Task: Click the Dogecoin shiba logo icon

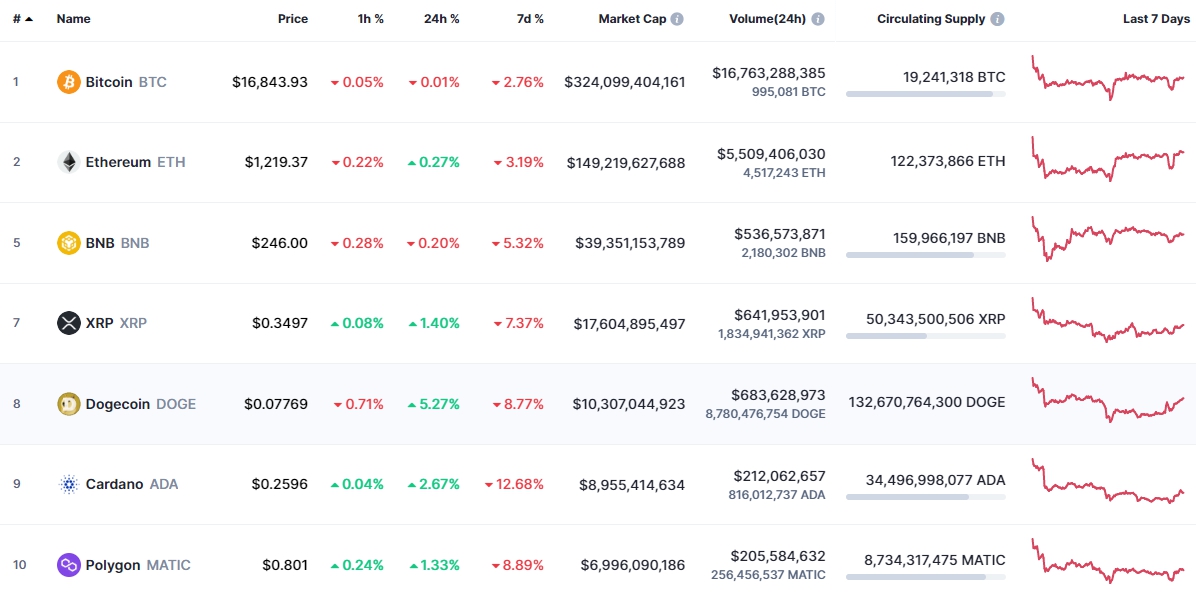Action: pos(69,403)
